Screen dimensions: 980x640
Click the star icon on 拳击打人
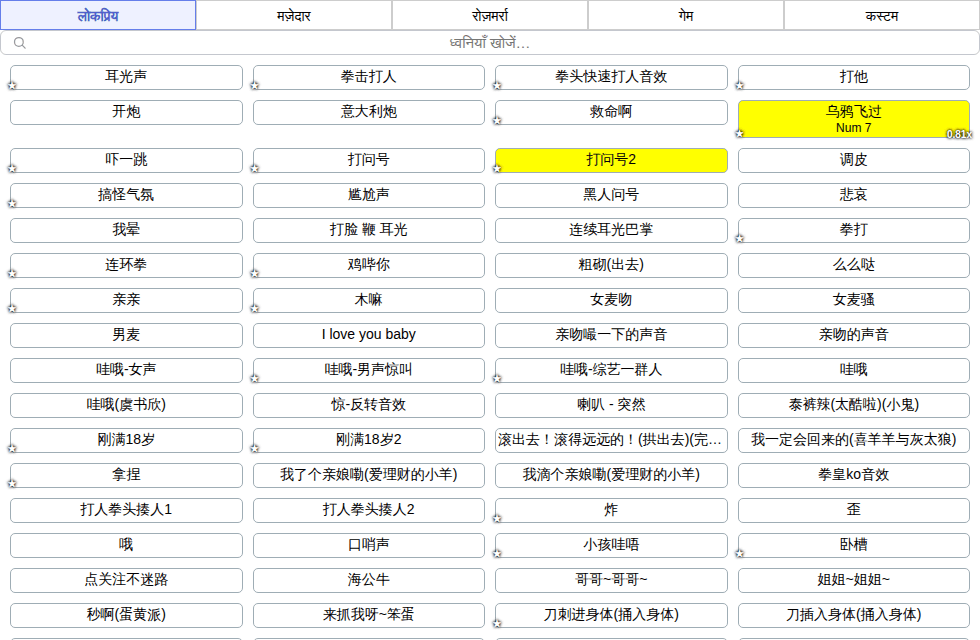[254, 86]
